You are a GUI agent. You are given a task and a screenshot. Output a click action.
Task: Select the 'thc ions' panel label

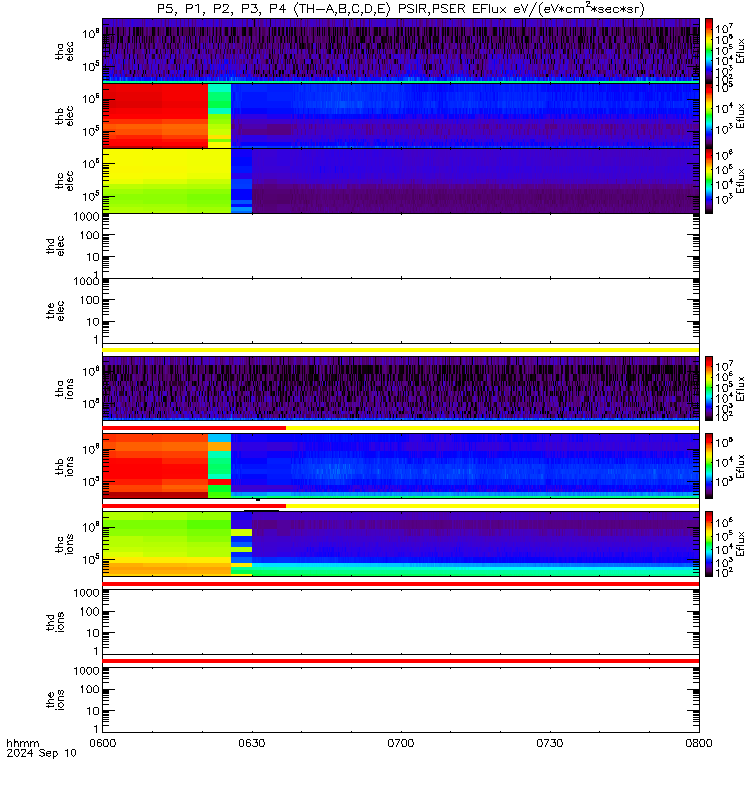tap(65, 544)
